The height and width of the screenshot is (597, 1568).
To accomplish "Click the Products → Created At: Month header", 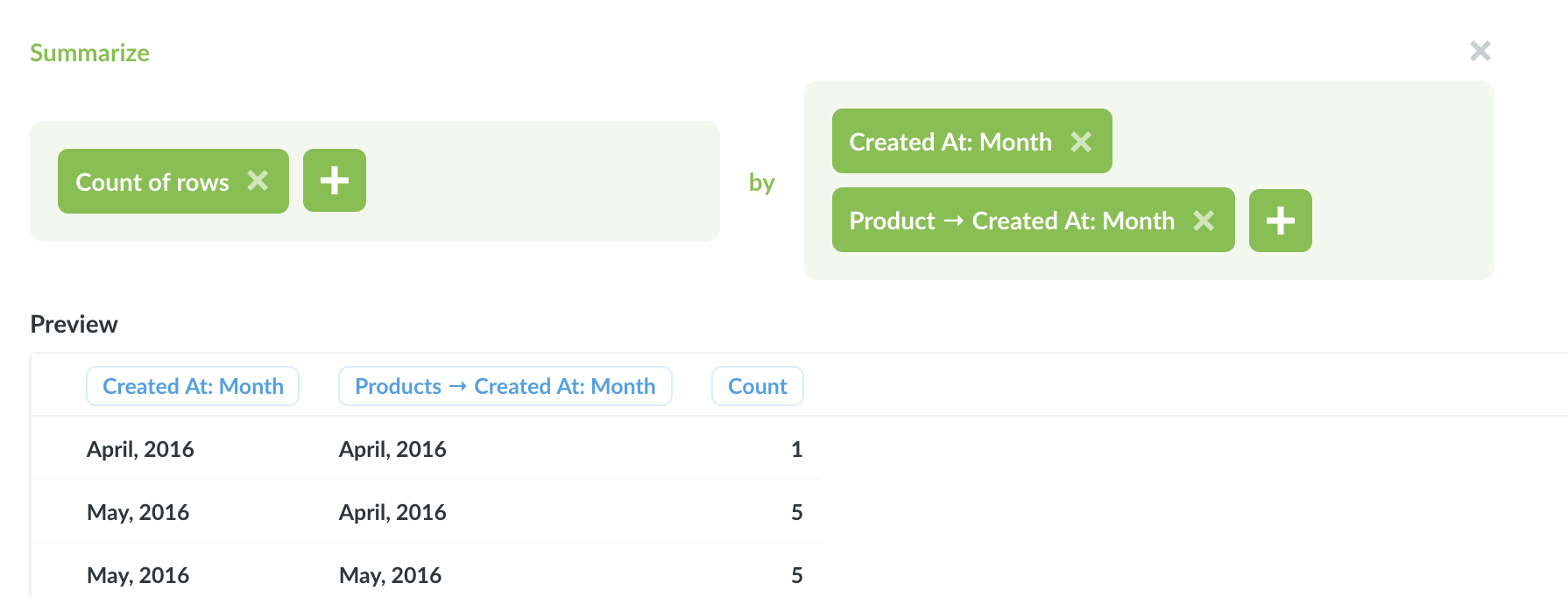I will click(x=505, y=386).
